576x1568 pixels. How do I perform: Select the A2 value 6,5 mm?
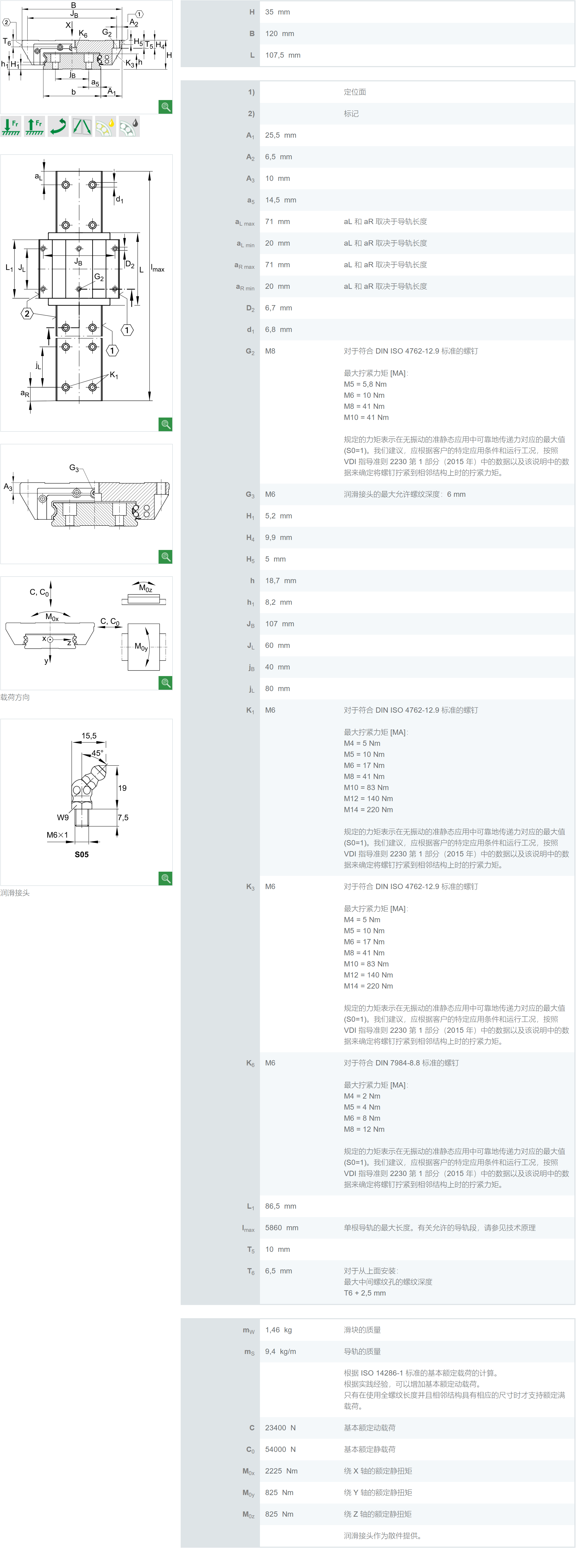coord(278,157)
